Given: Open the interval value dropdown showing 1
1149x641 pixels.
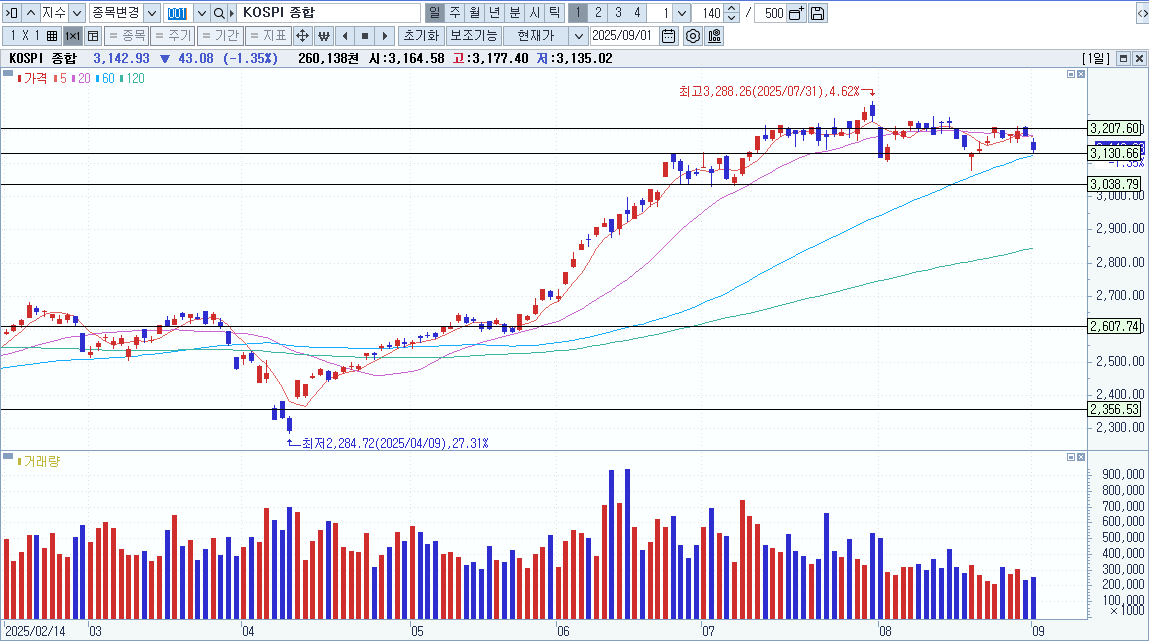Looking at the screenshot, I should pos(681,13).
